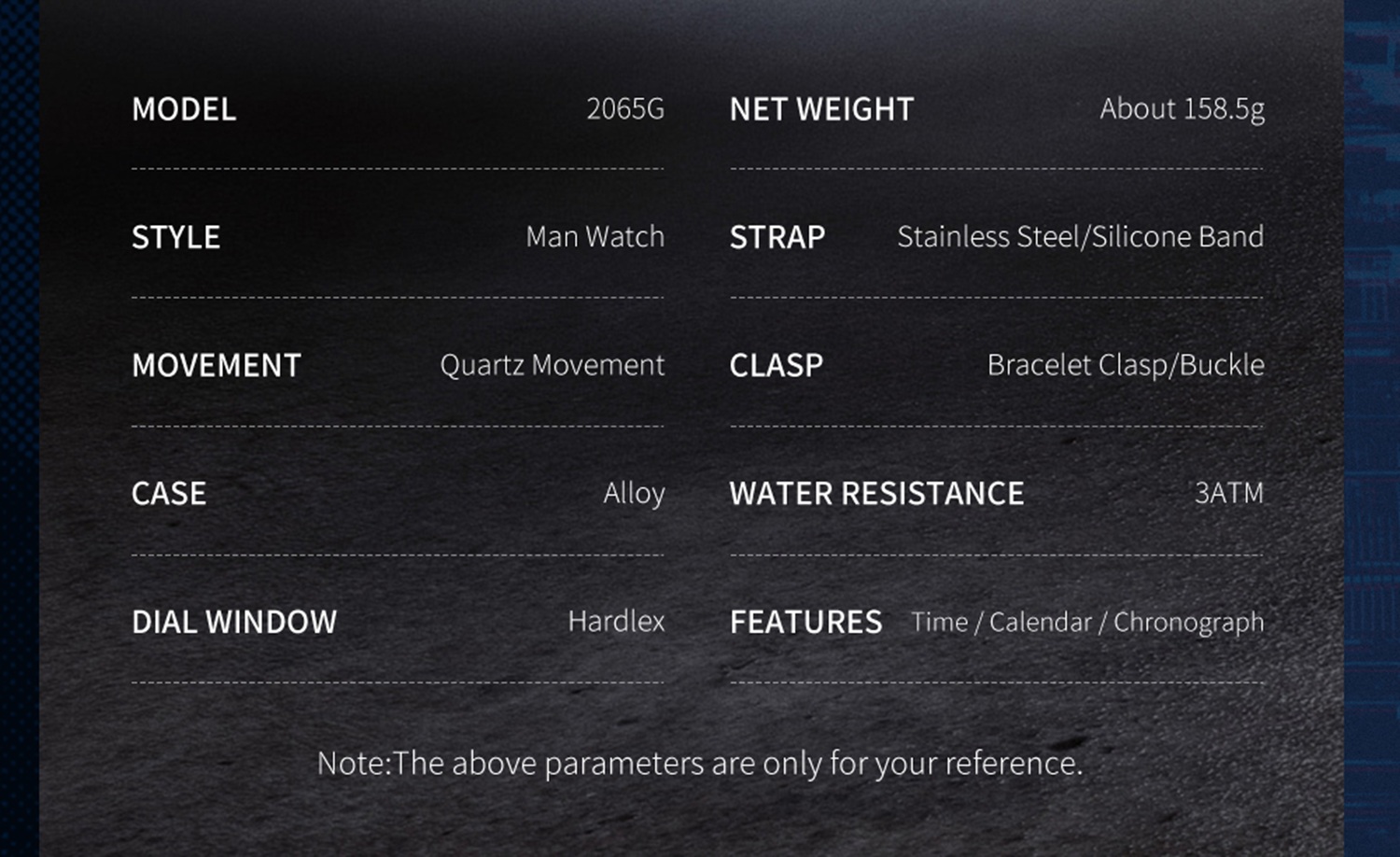The image size is (1400, 857).
Task: Click the FEATURES heading
Action: [x=805, y=622]
